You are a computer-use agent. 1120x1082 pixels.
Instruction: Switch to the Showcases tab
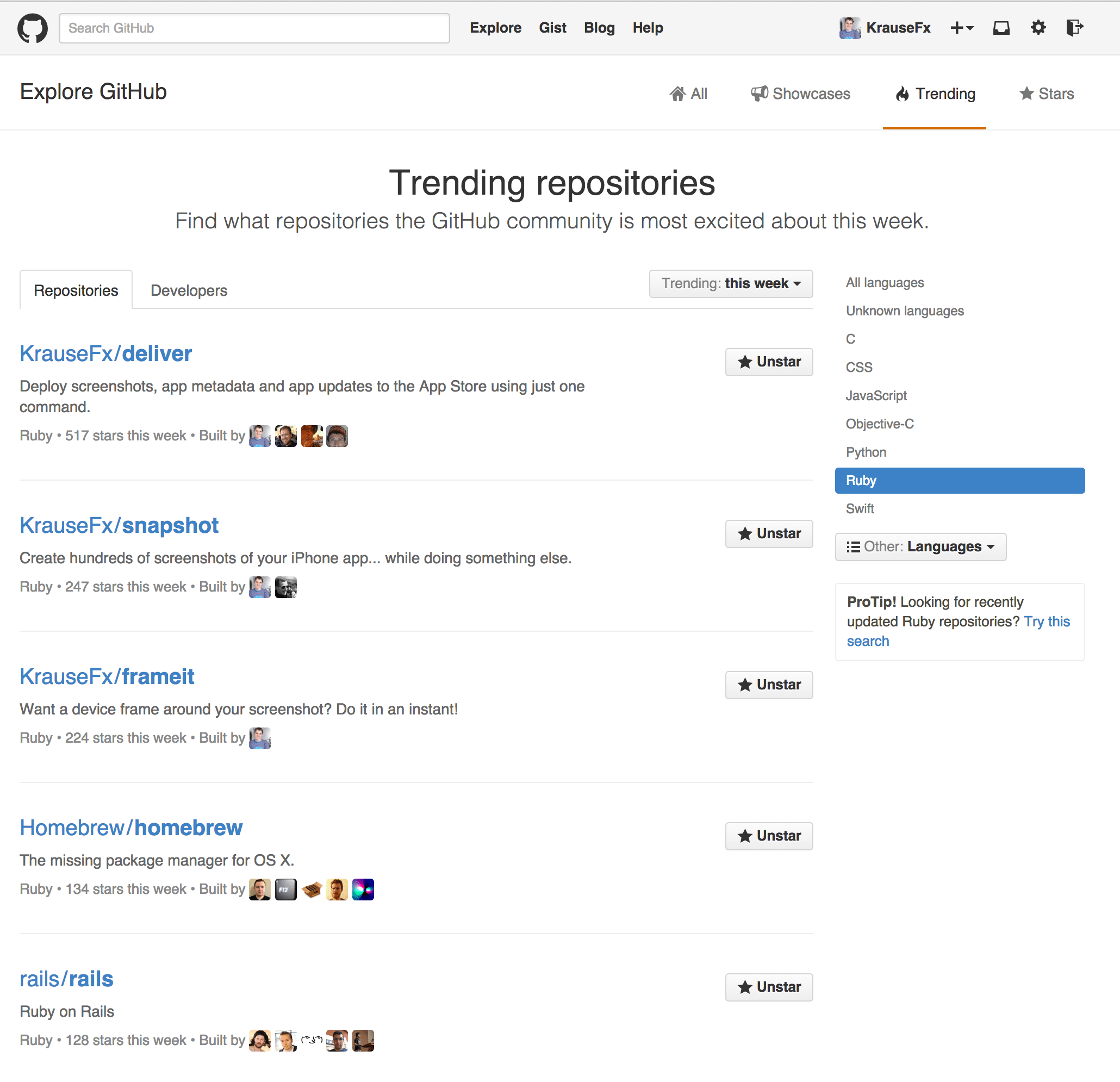[x=800, y=94]
